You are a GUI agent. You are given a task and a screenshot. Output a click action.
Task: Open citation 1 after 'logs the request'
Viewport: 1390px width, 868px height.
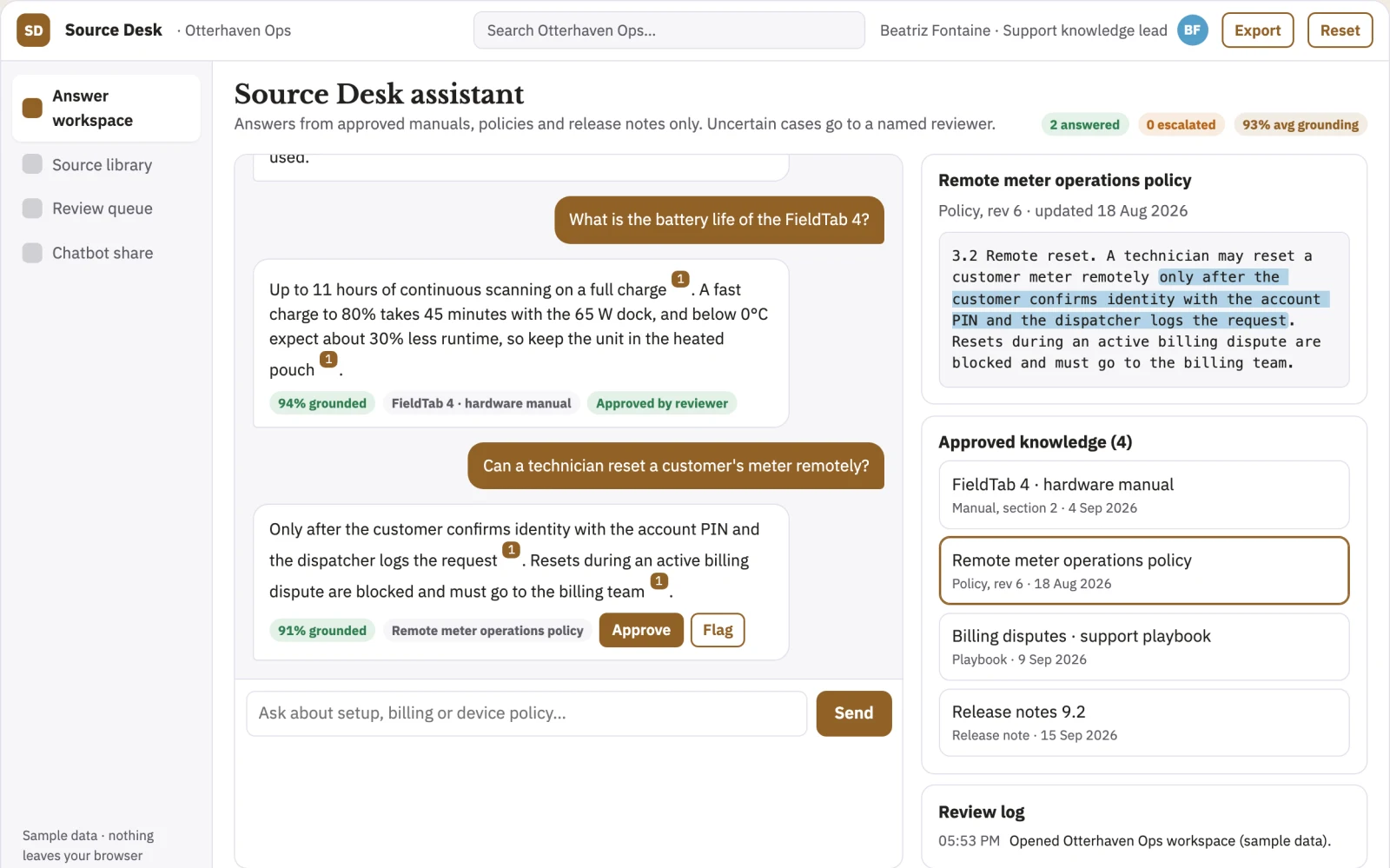[512, 550]
